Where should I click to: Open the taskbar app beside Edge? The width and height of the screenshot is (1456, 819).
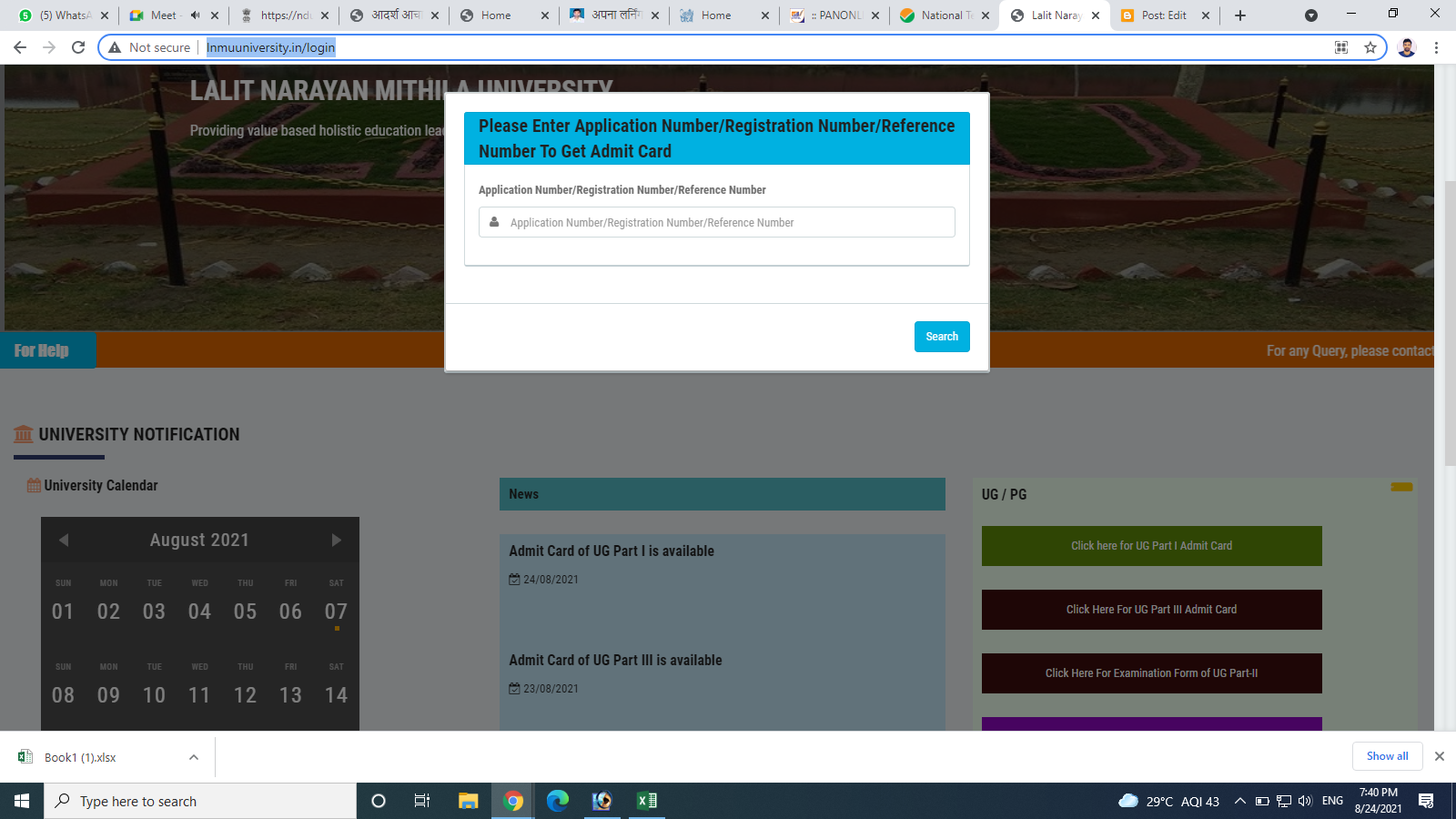(x=602, y=801)
